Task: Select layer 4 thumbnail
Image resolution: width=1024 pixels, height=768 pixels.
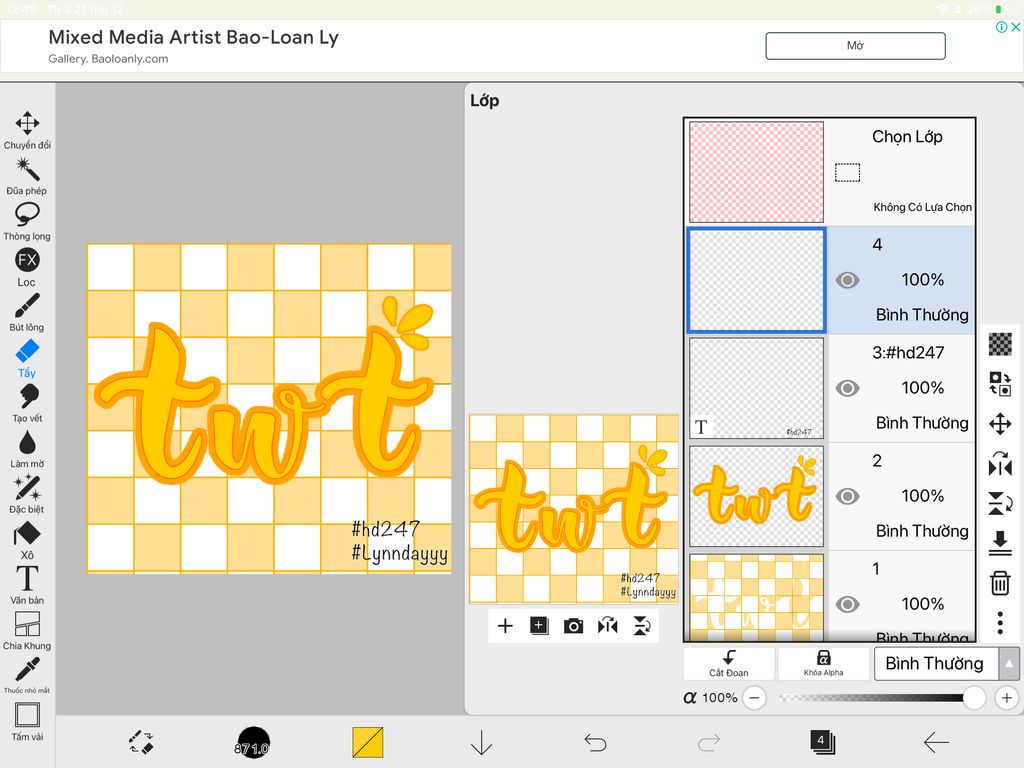Action: [x=756, y=280]
